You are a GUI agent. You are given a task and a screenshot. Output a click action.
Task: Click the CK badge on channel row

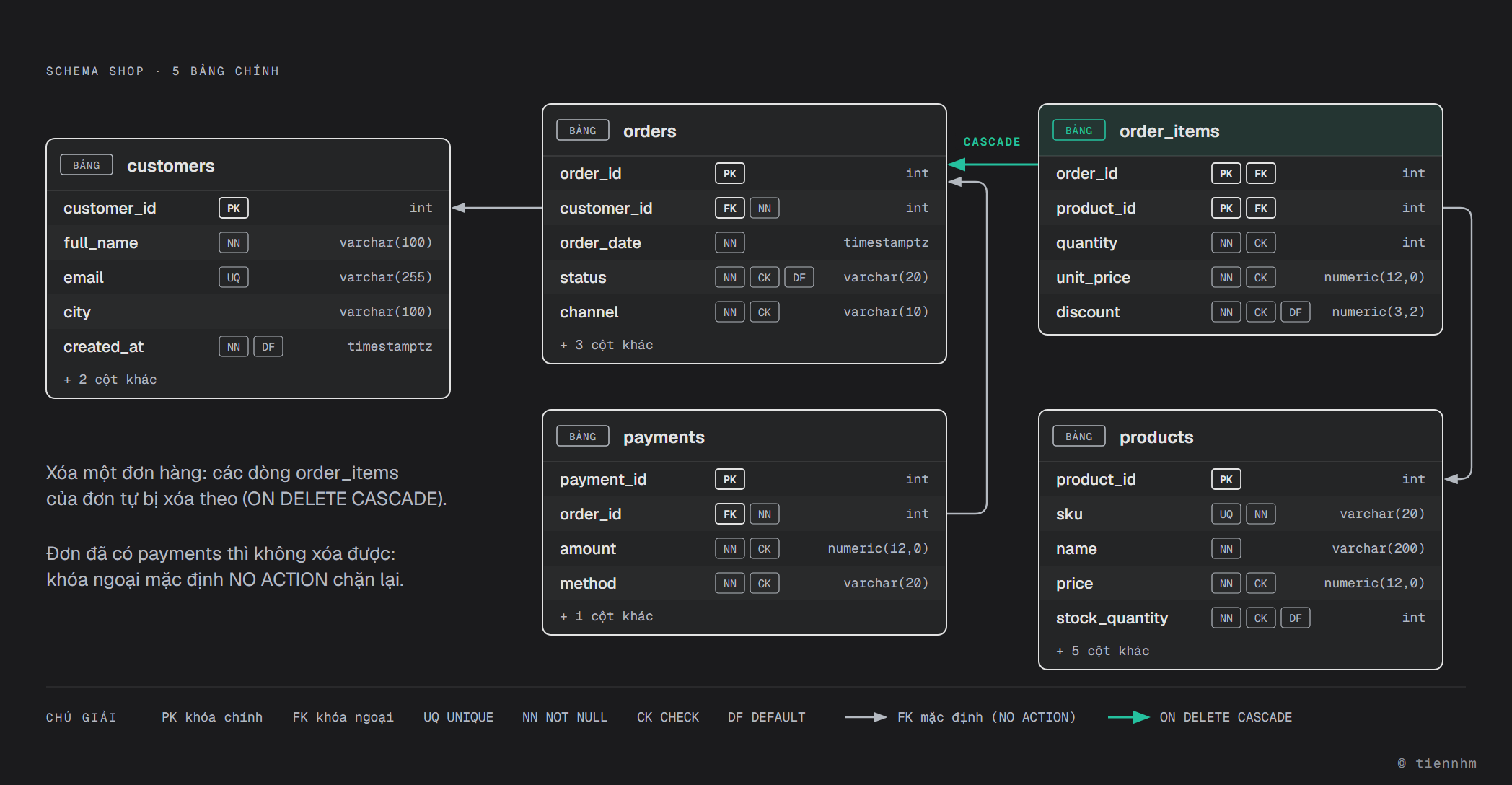click(765, 312)
